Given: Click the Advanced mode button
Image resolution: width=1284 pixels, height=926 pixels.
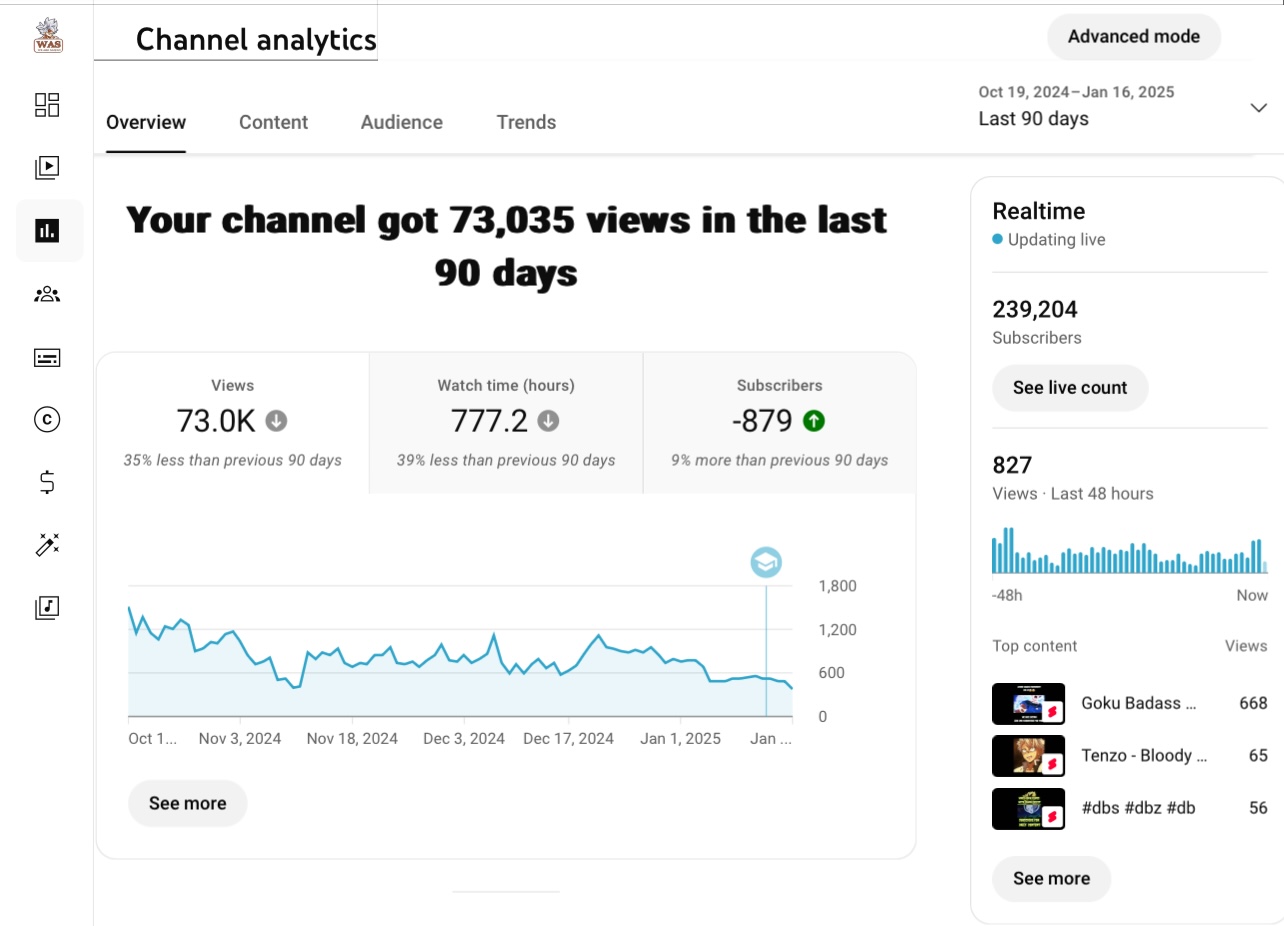Looking at the screenshot, I should (1133, 37).
